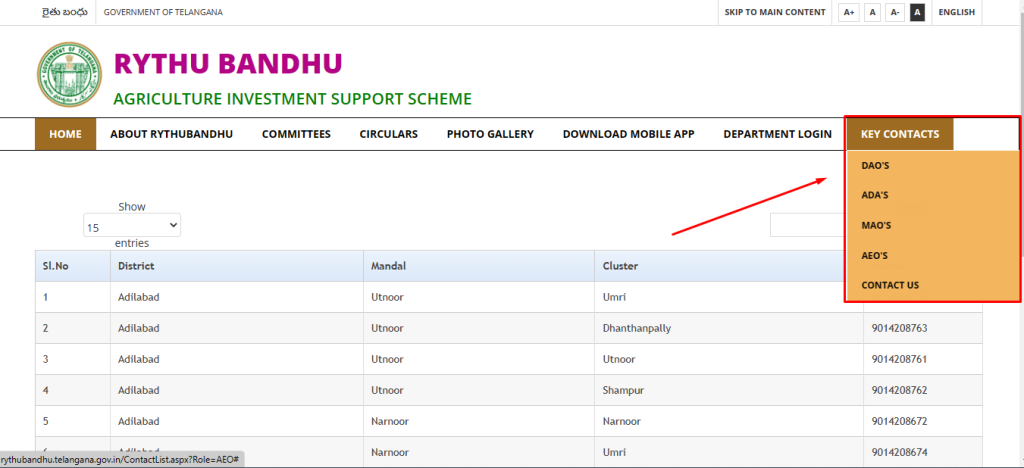The image size is (1024, 468).
Task: Go to Contact Us page
Action: click(x=890, y=286)
